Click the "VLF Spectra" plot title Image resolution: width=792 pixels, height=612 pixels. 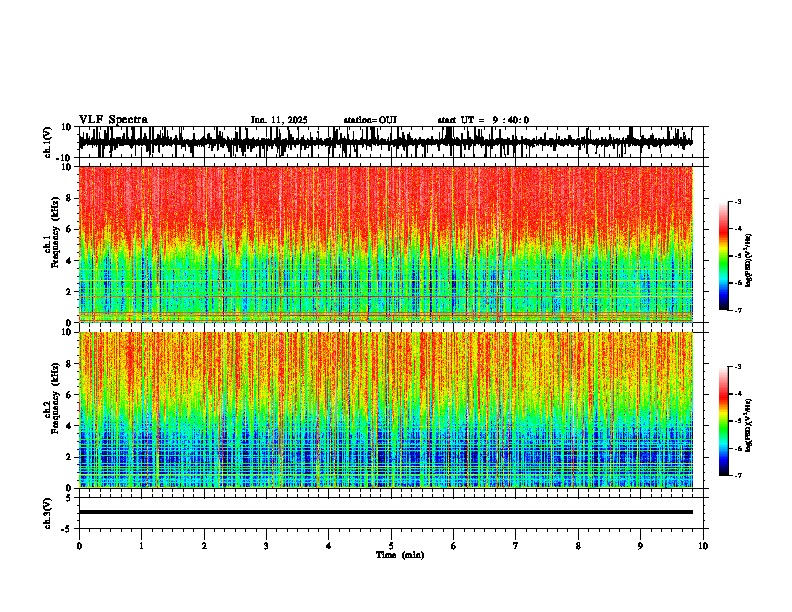113,120
